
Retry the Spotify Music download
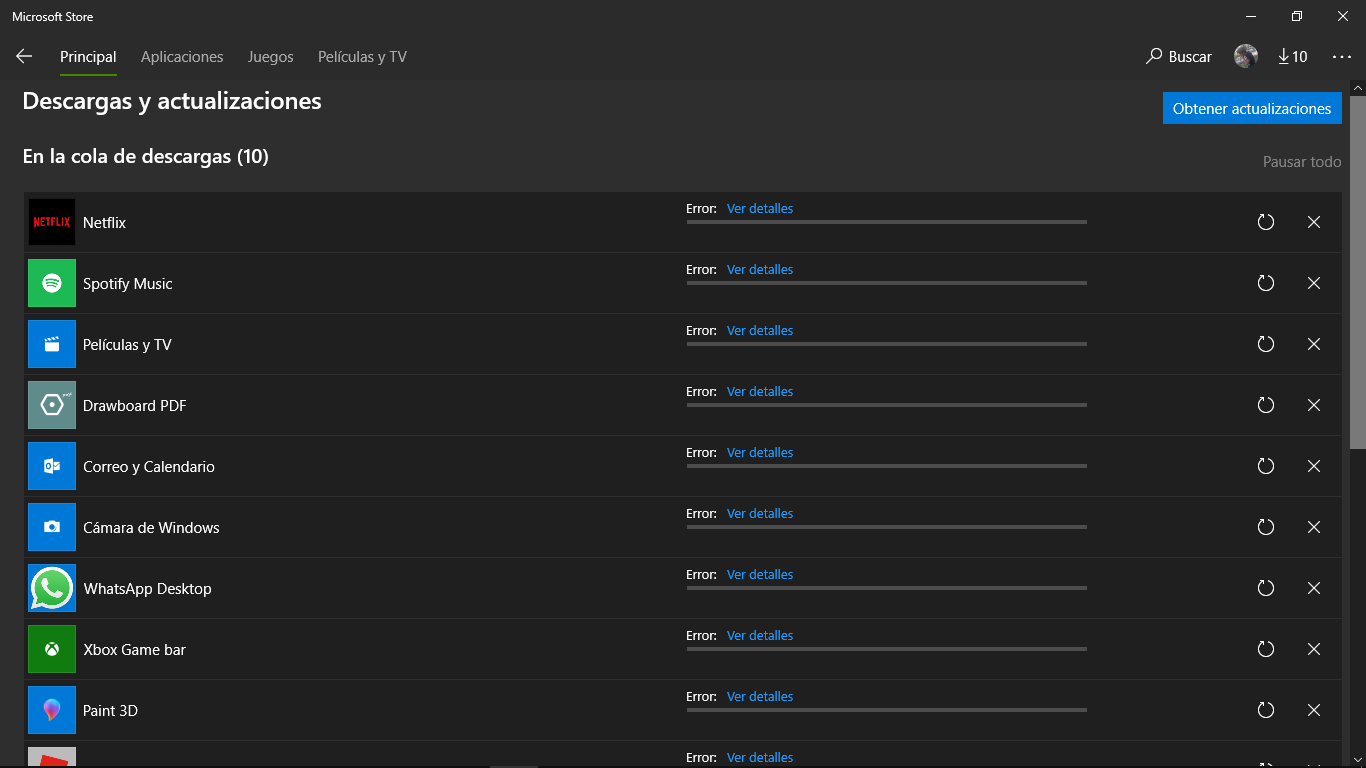pos(1266,283)
